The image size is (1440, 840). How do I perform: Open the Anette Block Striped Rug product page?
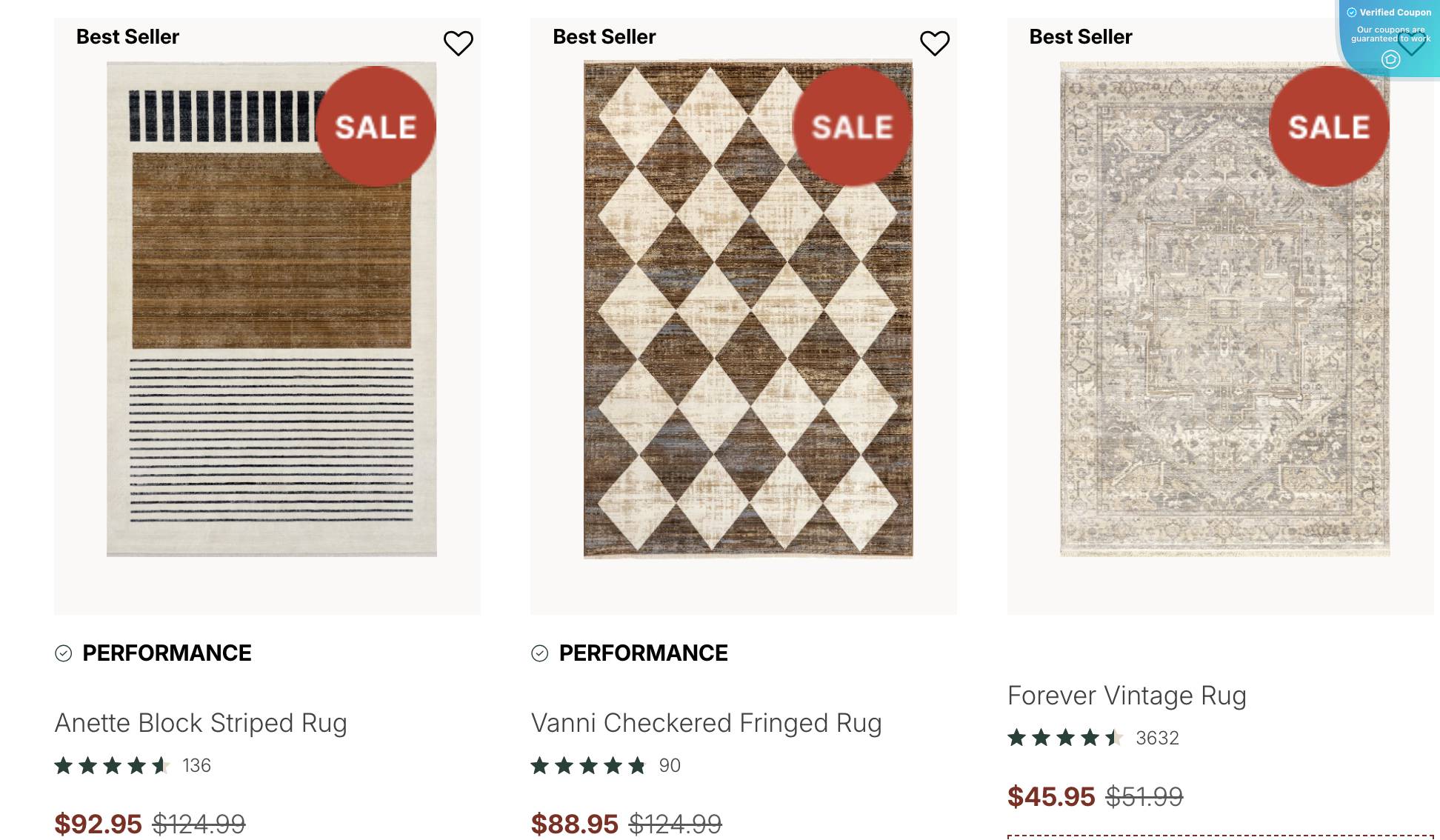coord(202,723)
